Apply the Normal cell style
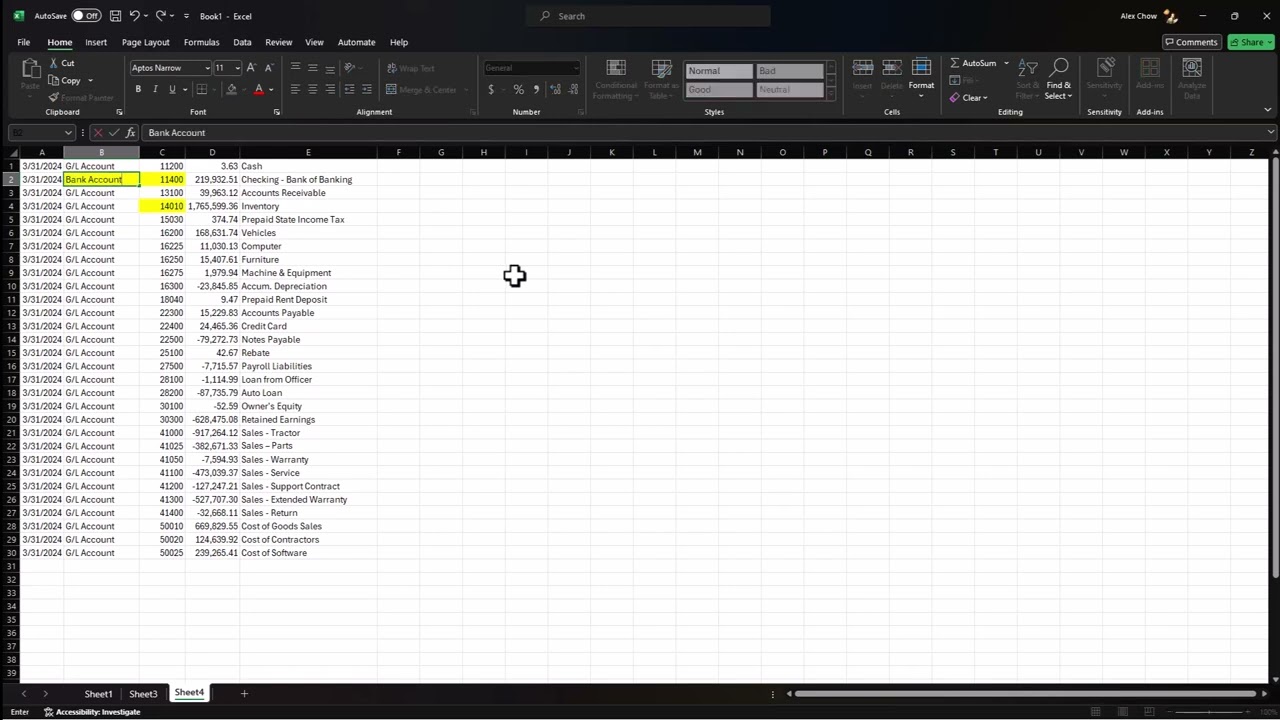 [x=719, y=71]
